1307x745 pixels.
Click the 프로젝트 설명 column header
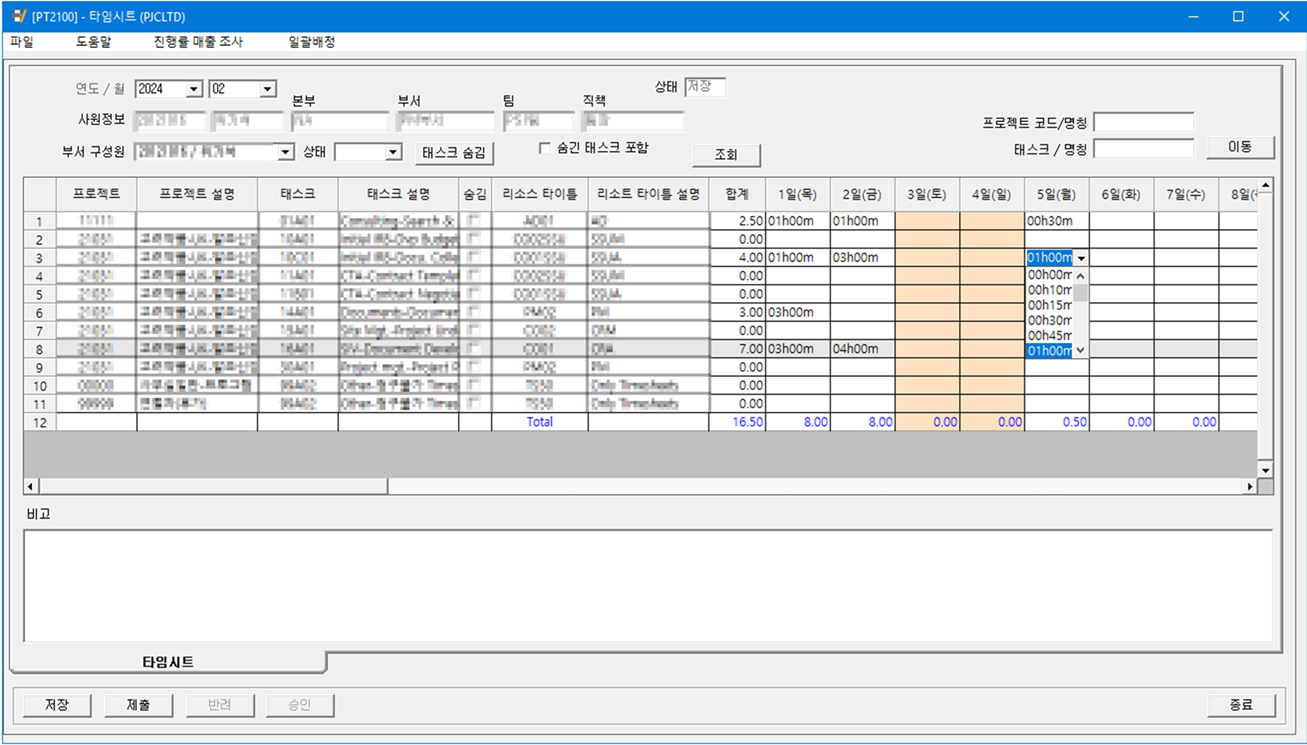coord(197,194)
